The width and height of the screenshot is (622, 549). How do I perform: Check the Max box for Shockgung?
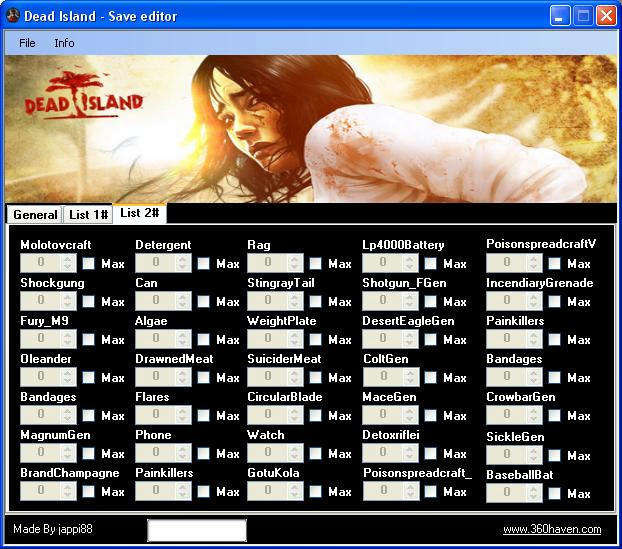click(88, 301)
